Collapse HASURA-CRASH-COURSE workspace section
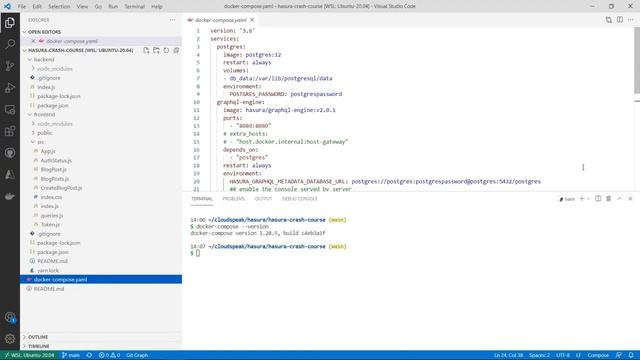Viewport: 640px width, 360px height. point(24,50)
